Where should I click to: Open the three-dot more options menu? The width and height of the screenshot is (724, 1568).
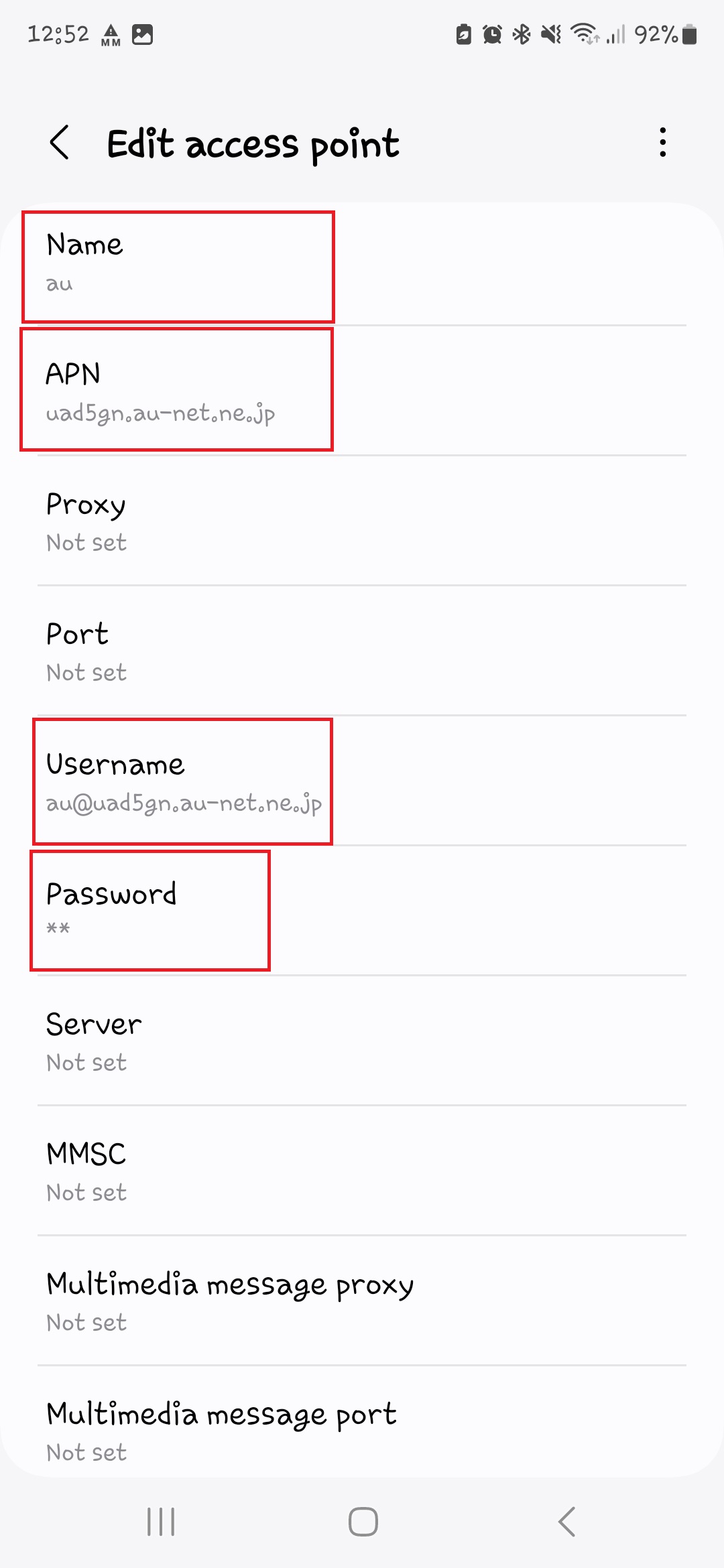pyautogui.click(x=662, y=143)
